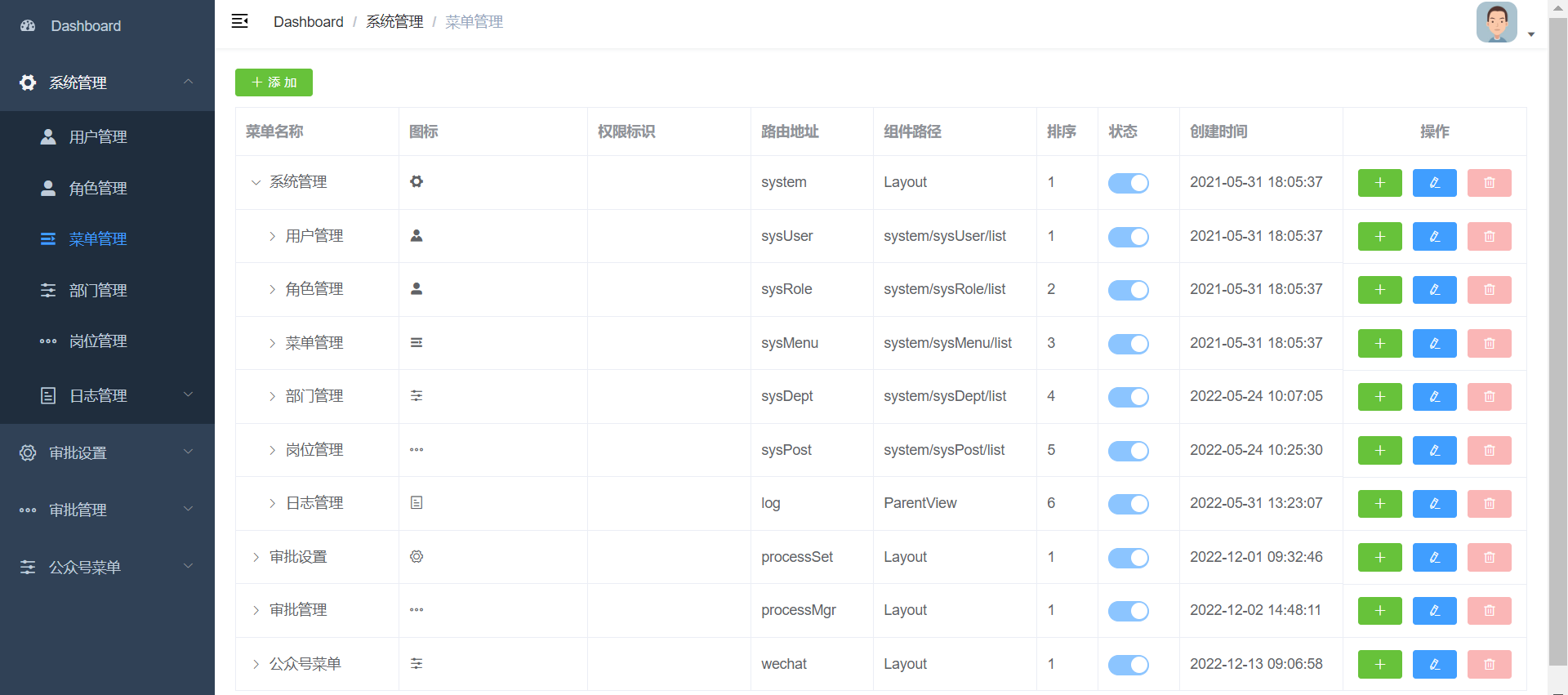Delete the wechat menu row
1568x695 pixels.
tap(1490, 665)
